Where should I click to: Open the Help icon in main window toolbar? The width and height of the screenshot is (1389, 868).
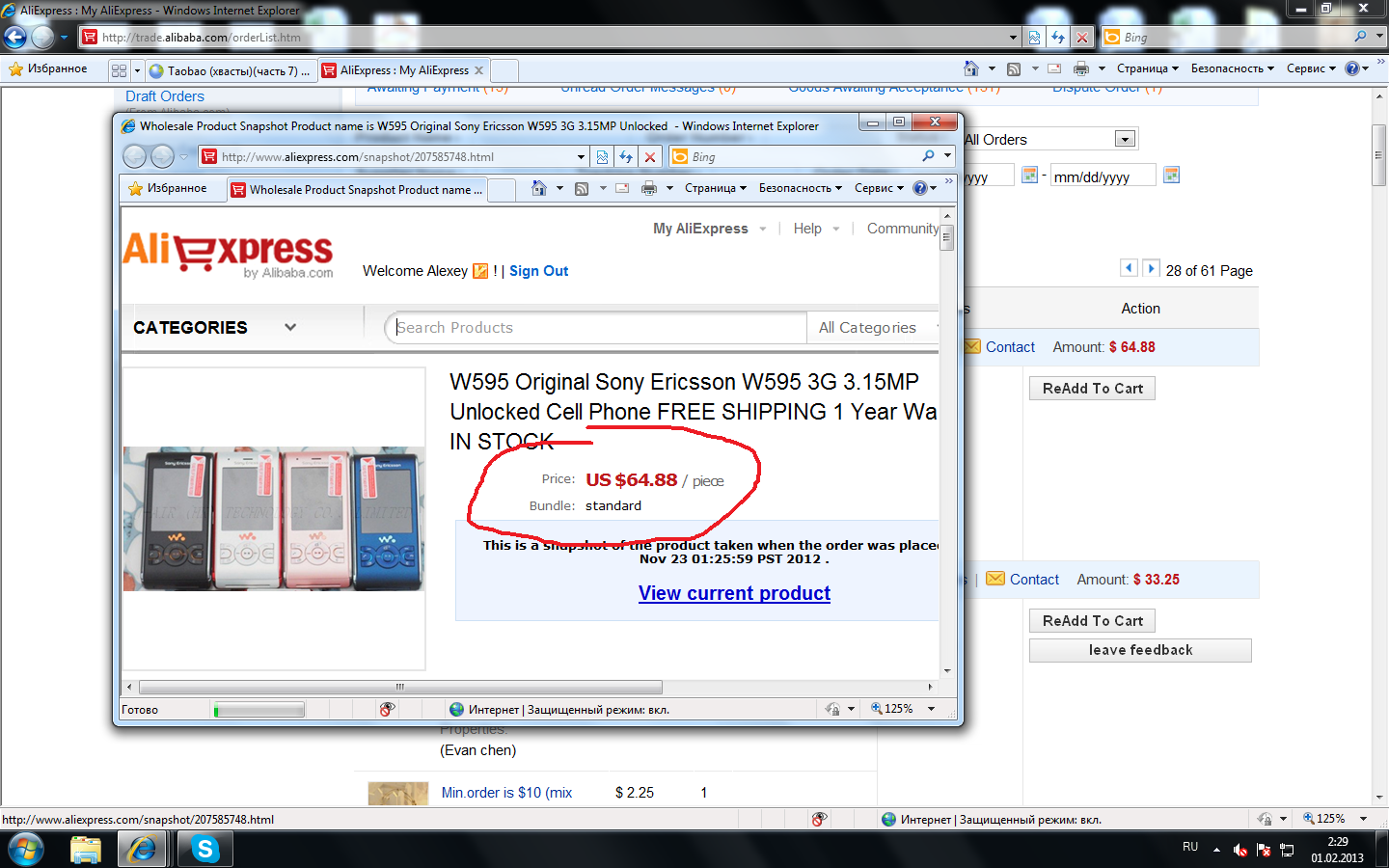pyautogui.click(x=1352, y=68)
